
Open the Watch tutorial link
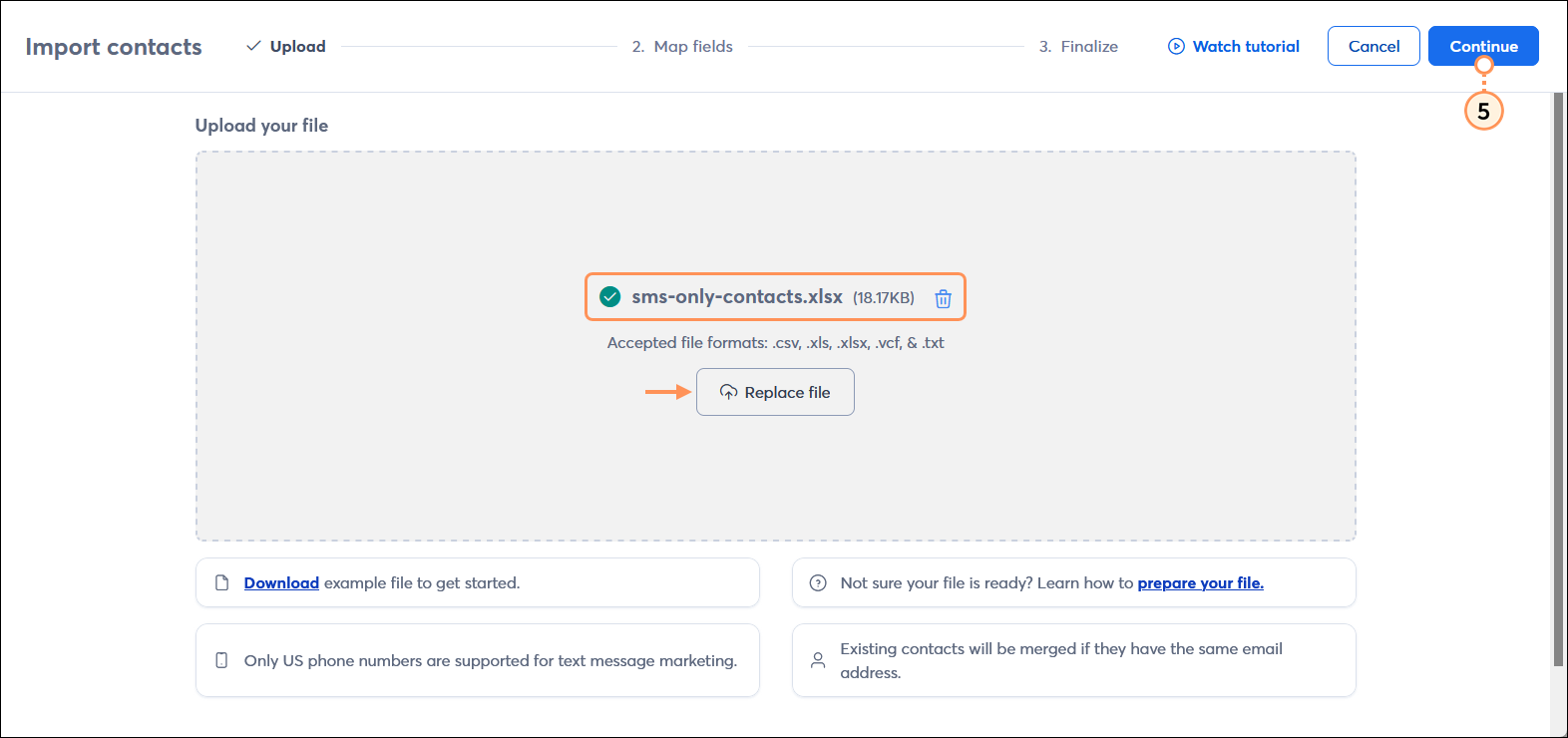[x=1234, y=46]
